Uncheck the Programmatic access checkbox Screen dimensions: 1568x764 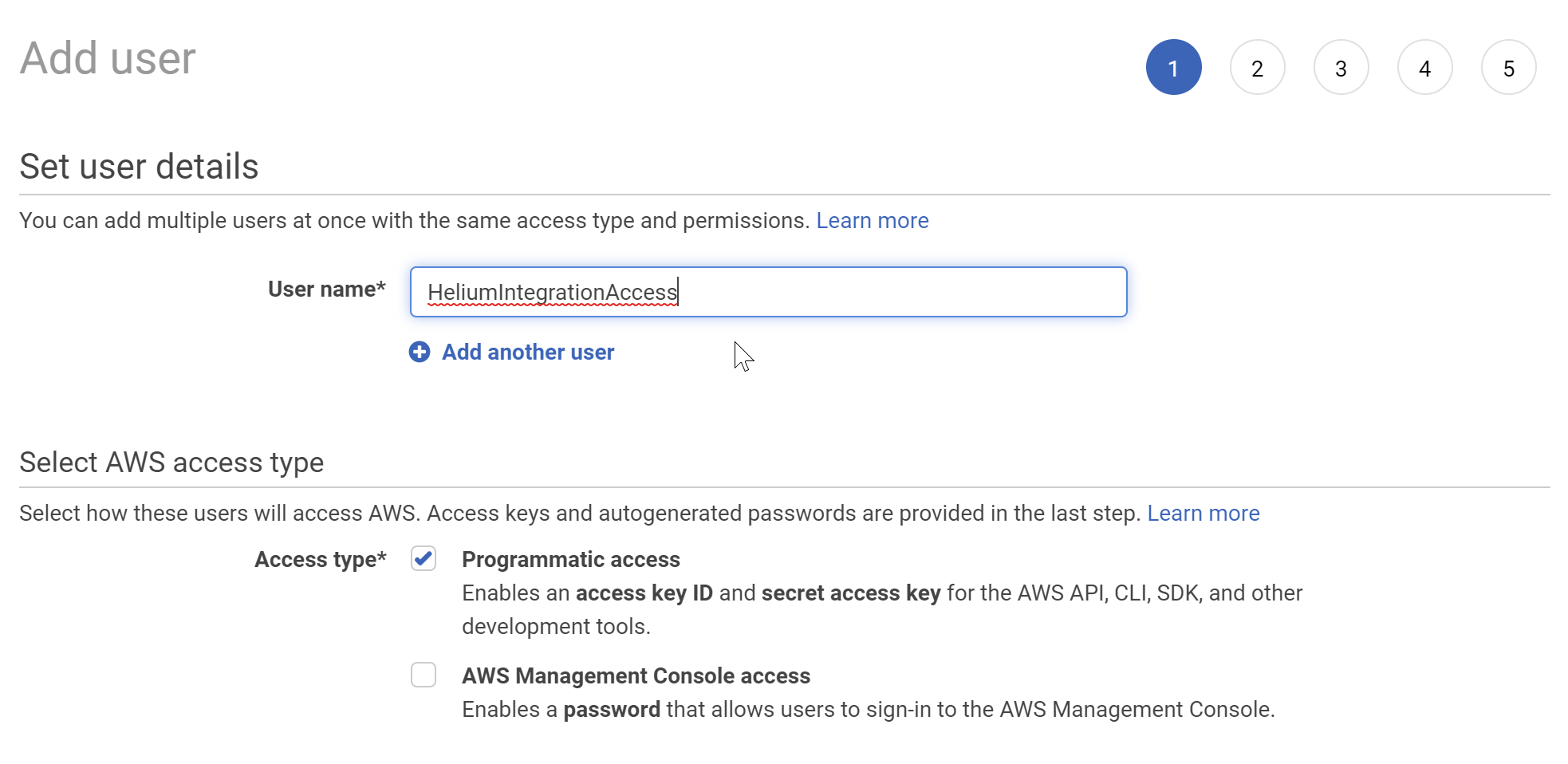tap(424, 558)
